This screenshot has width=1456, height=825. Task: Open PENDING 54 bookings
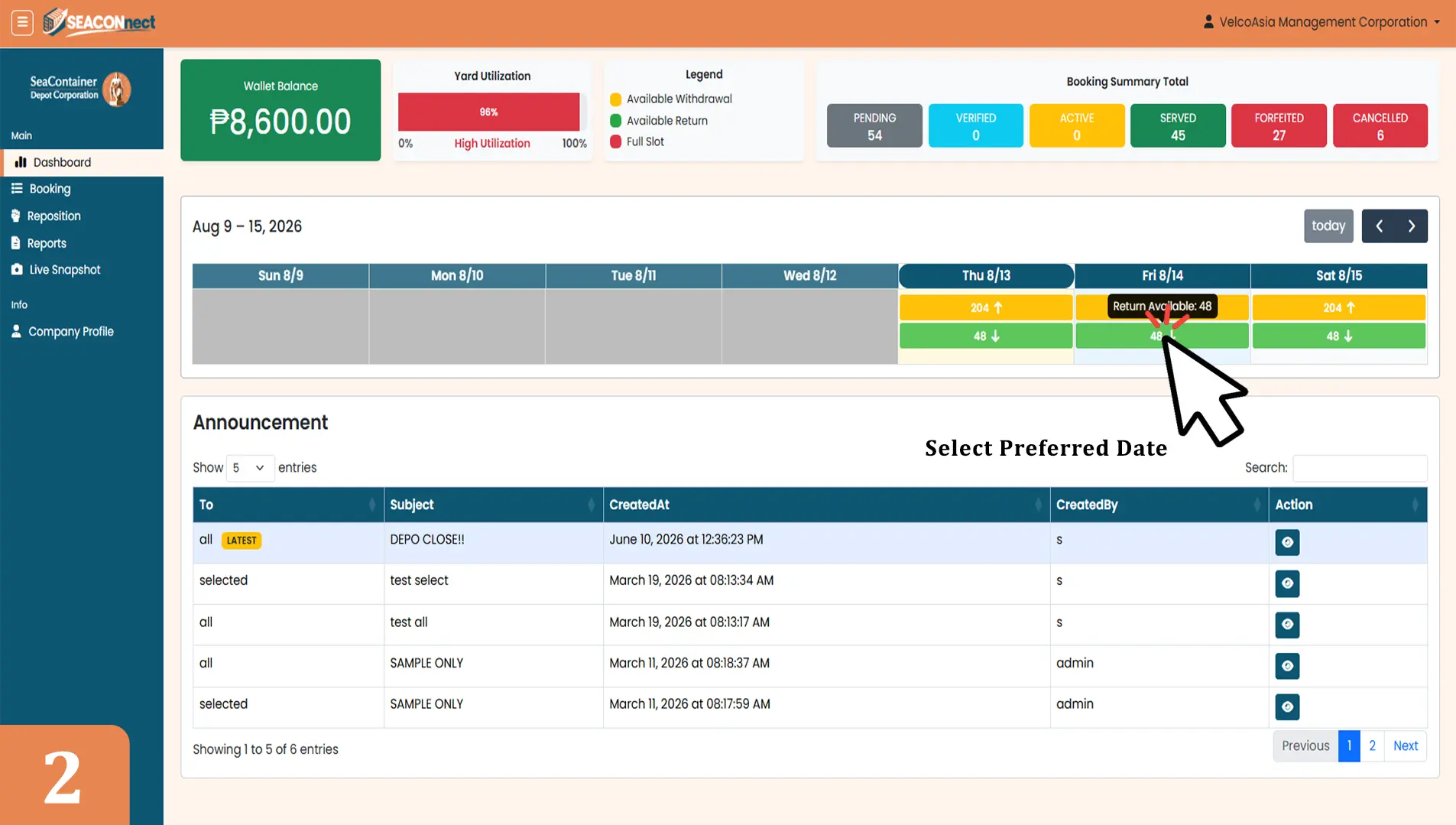click(874, 125)
